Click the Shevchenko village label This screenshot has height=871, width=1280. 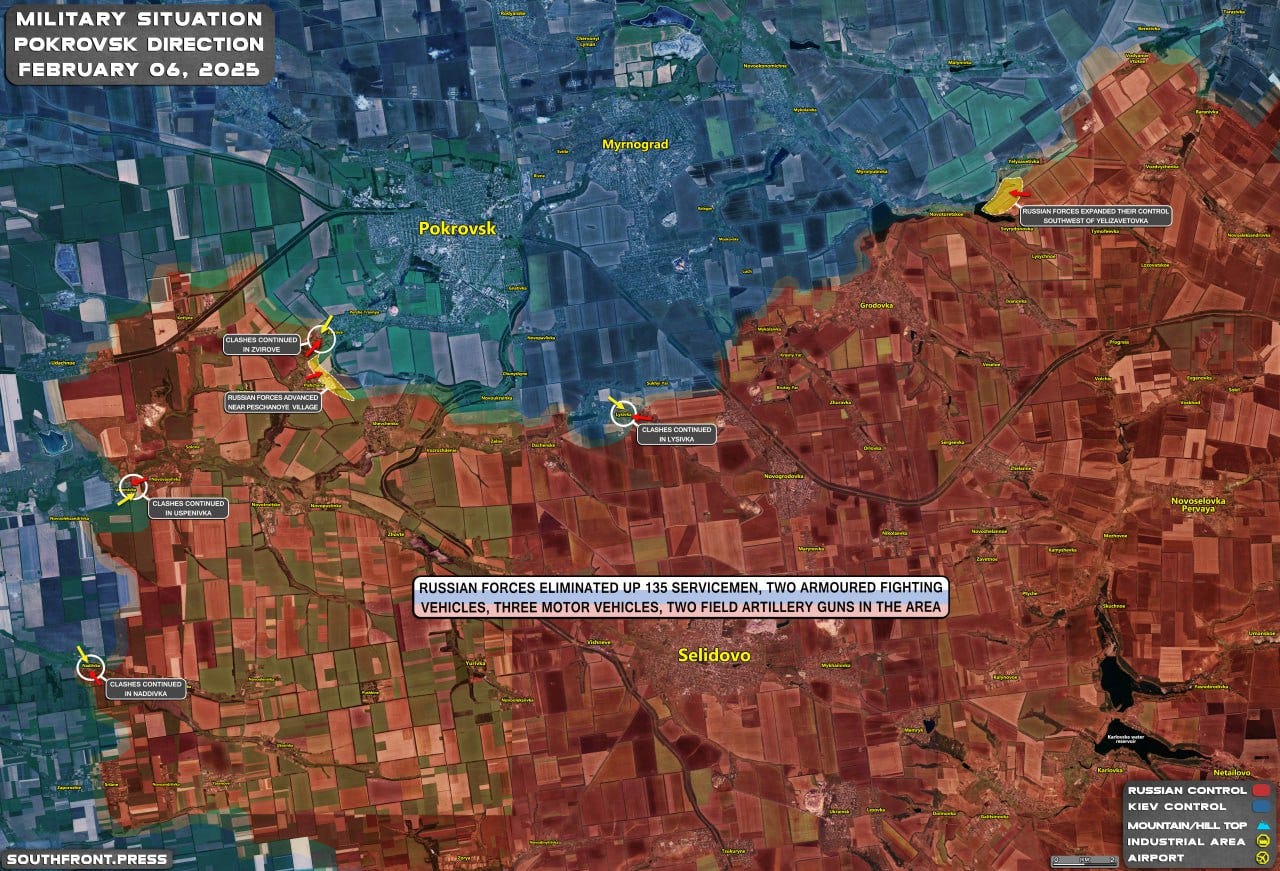click(386, 423)
